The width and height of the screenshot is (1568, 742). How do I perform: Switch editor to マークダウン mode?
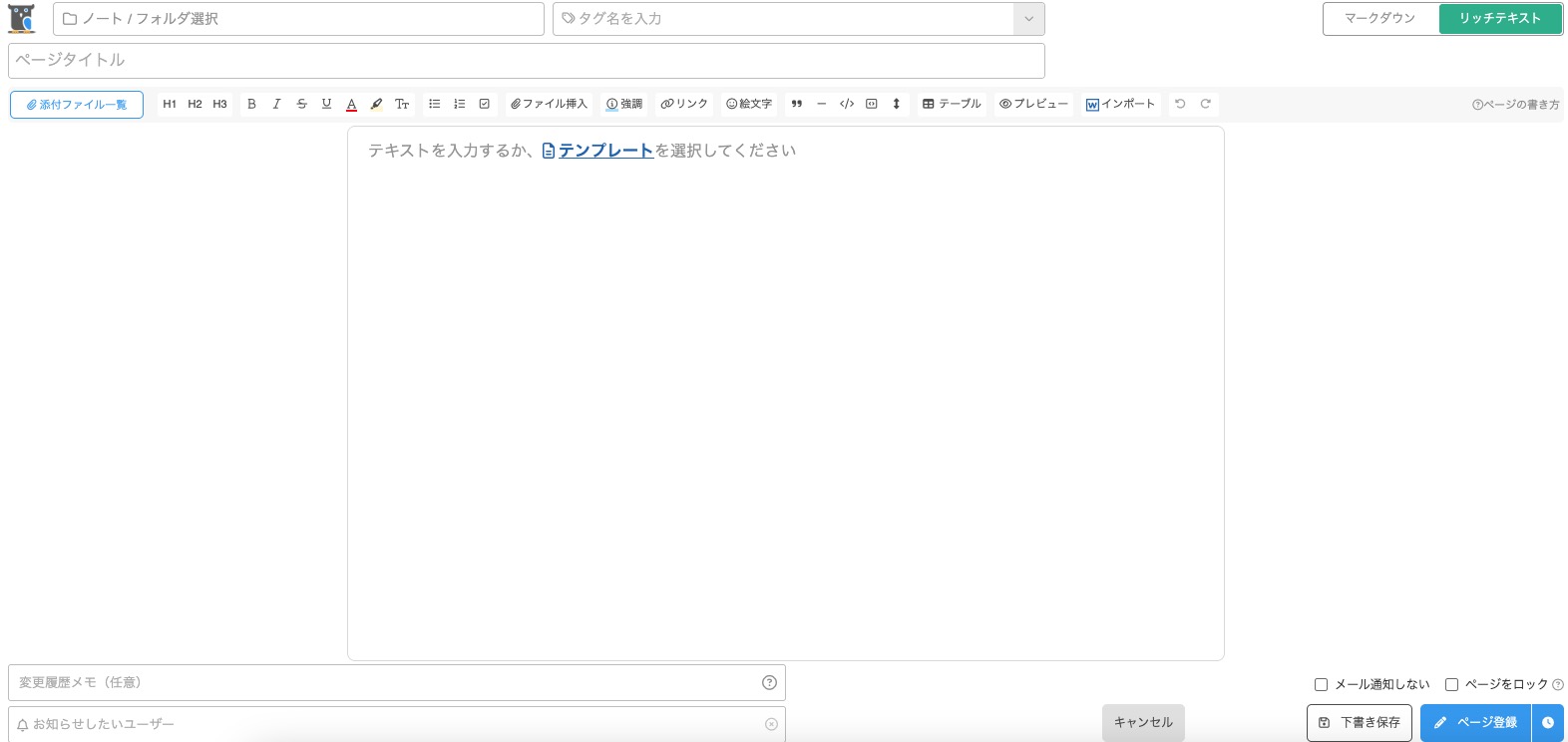[x=1379, y=19]
